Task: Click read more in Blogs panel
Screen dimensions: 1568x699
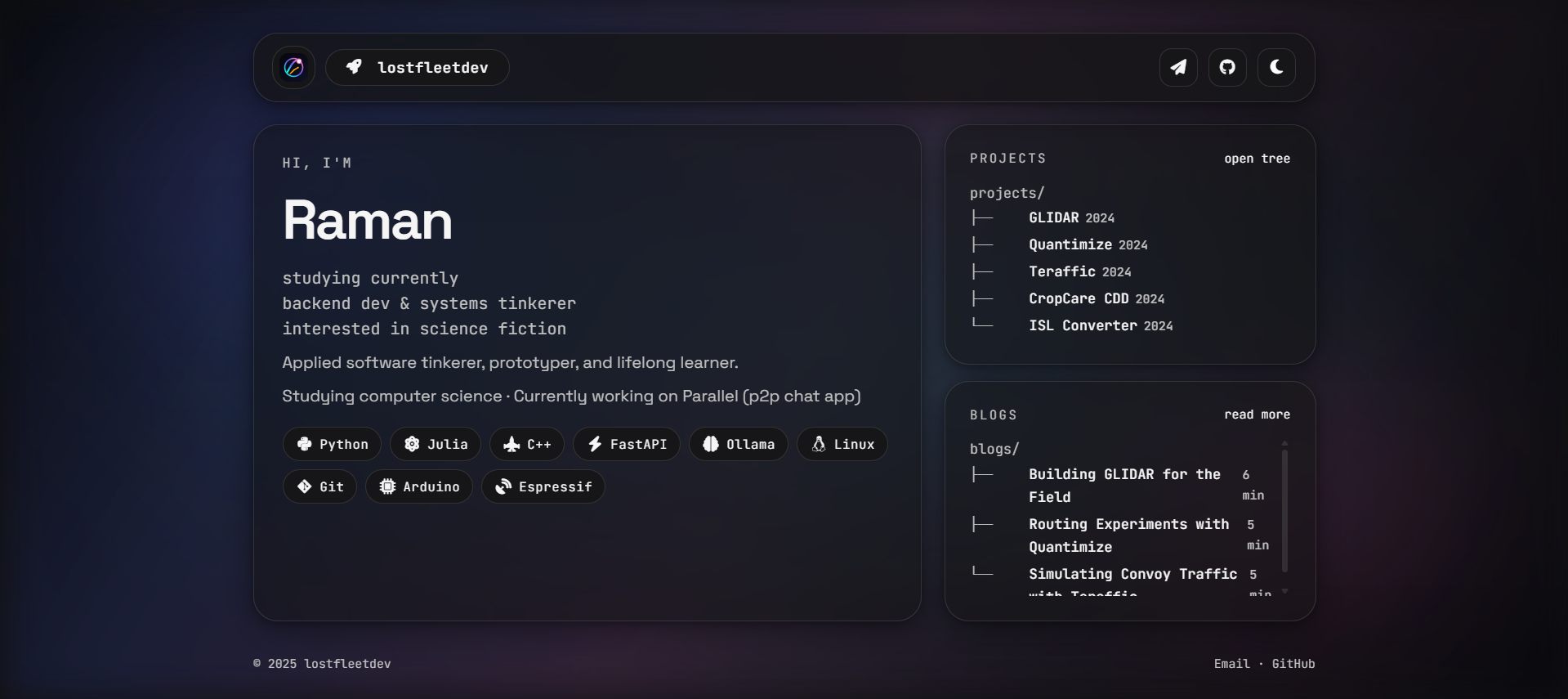Action: tap(1257, 414)
